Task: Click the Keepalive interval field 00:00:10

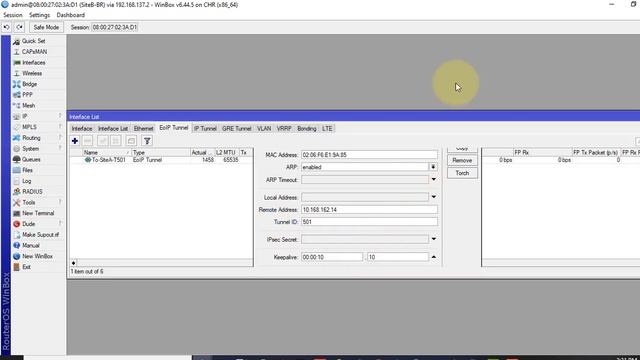Action: 332,257
